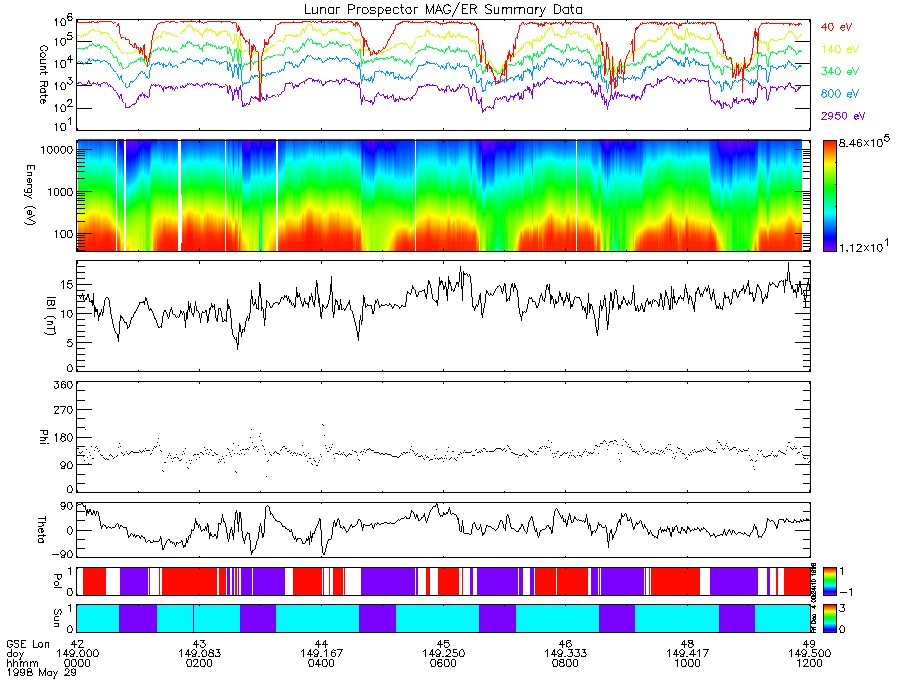Click the "Pol" axis label
This screenshot has width=900, height=700.
[57, 581]
